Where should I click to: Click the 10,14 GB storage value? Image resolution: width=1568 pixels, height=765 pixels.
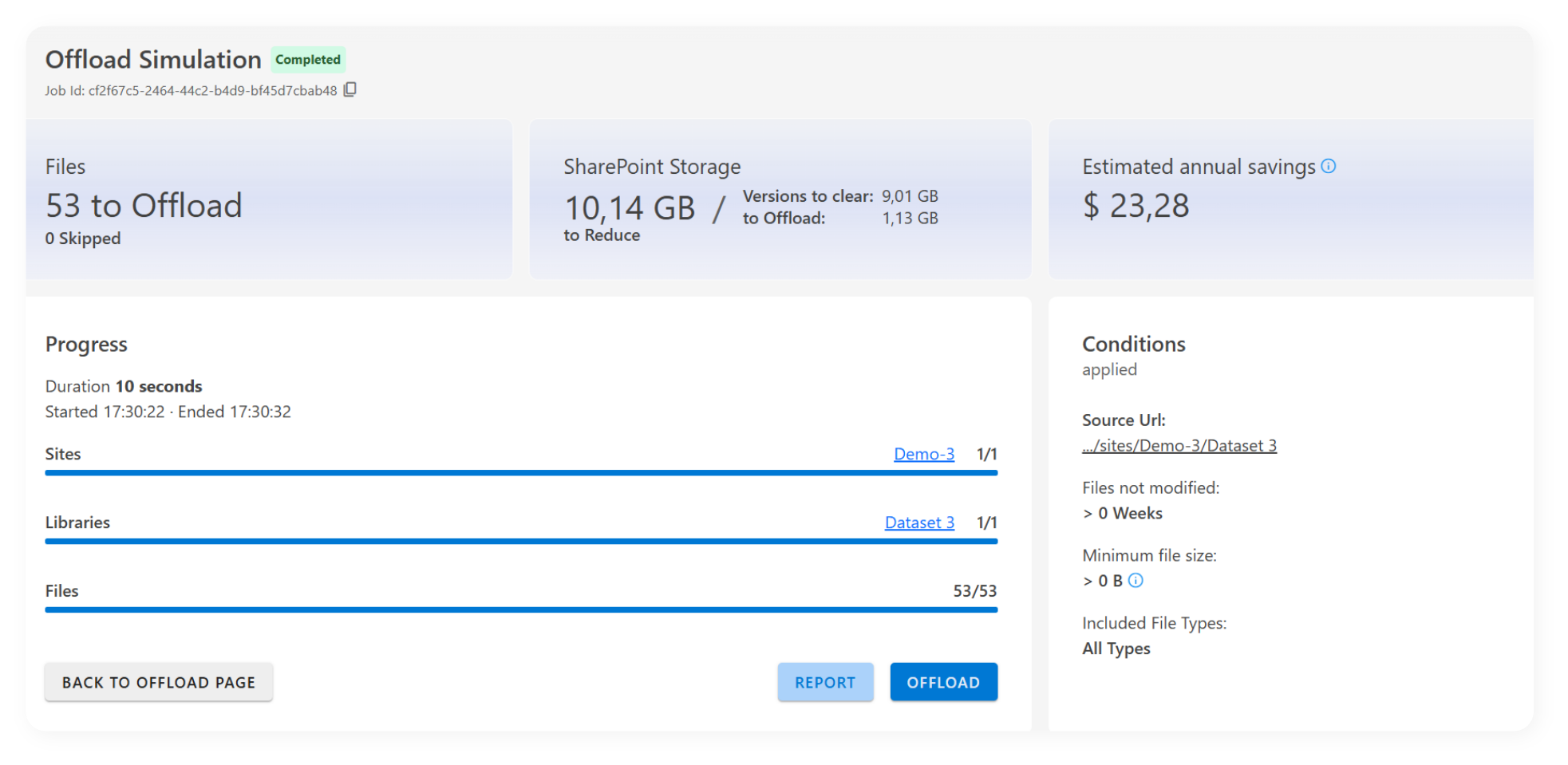click(x=630, y=208)
